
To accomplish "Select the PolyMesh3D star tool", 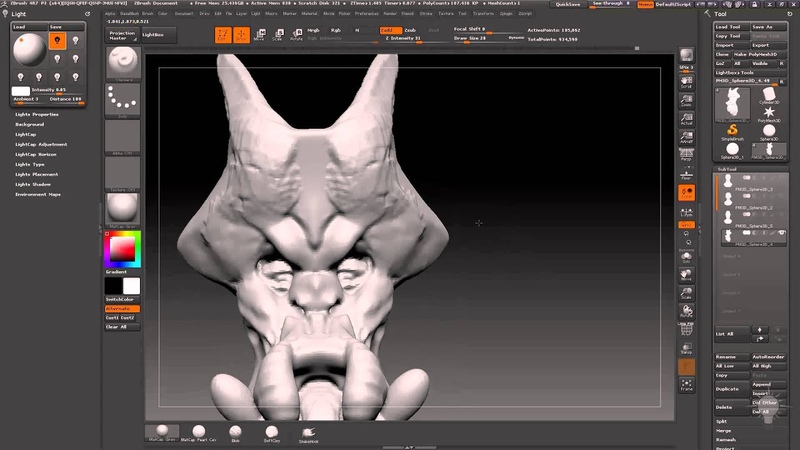I will point(769,114).
